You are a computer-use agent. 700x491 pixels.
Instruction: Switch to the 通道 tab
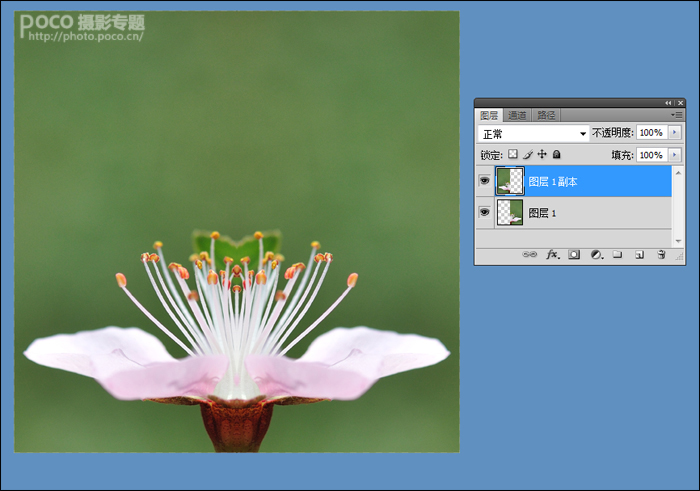(517, 115)
